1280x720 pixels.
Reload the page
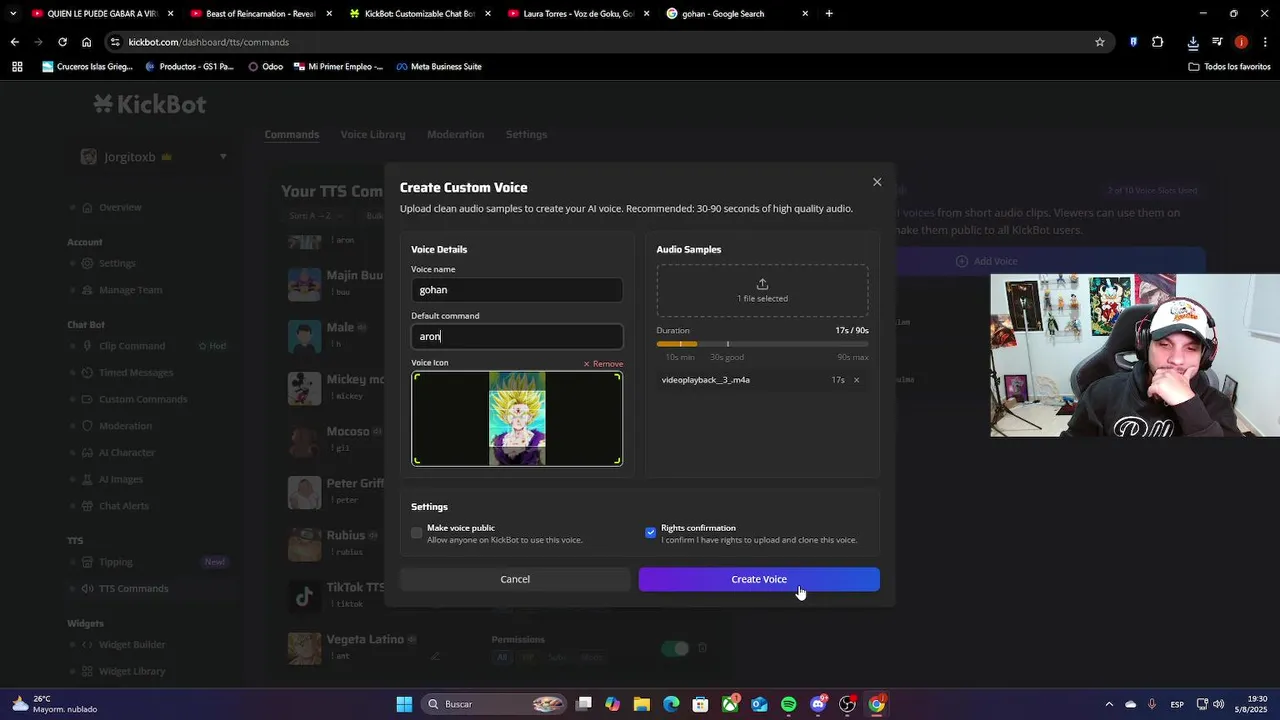click(62, 42)
